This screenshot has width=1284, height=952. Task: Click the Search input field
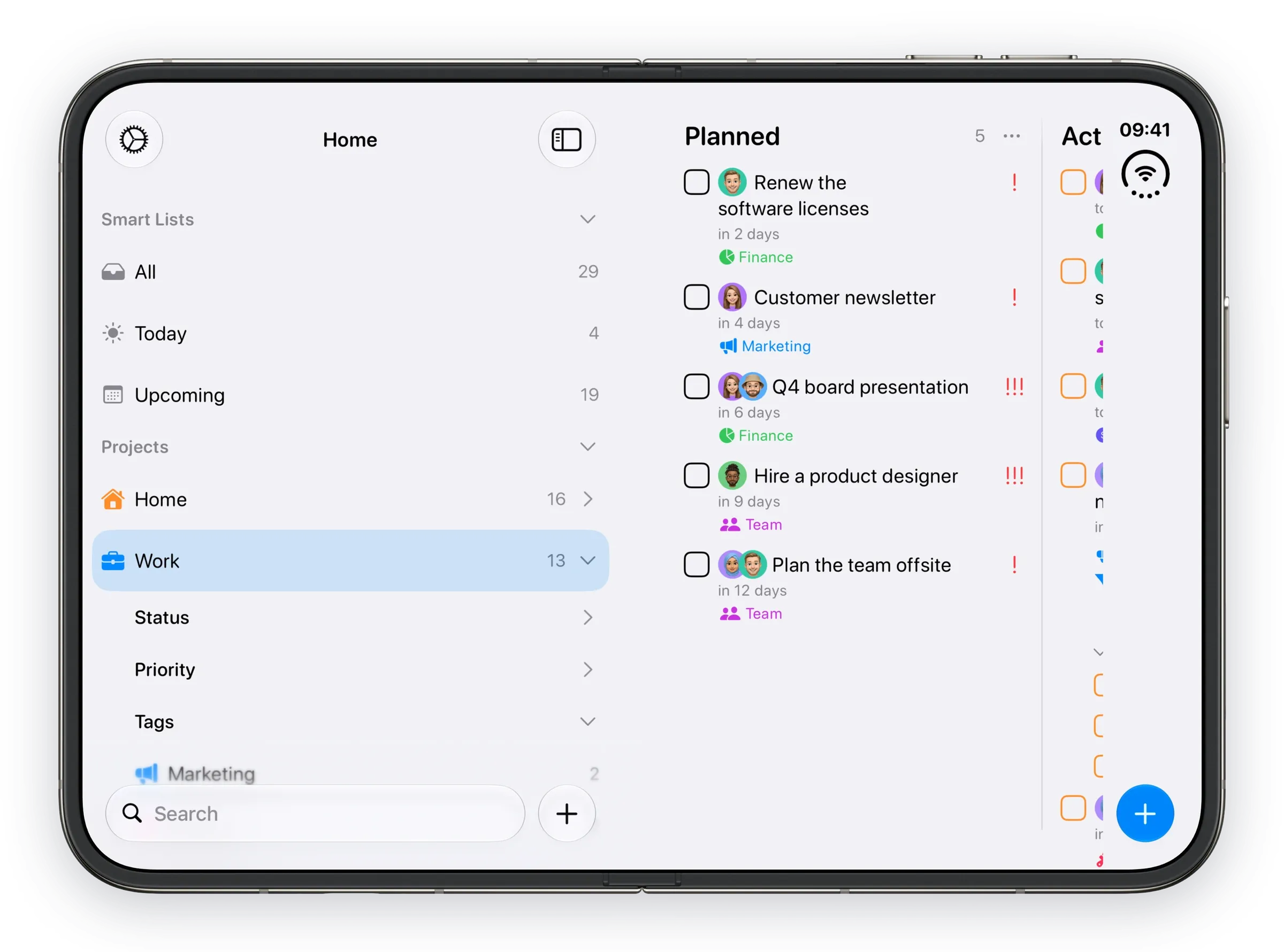point(315,813)
